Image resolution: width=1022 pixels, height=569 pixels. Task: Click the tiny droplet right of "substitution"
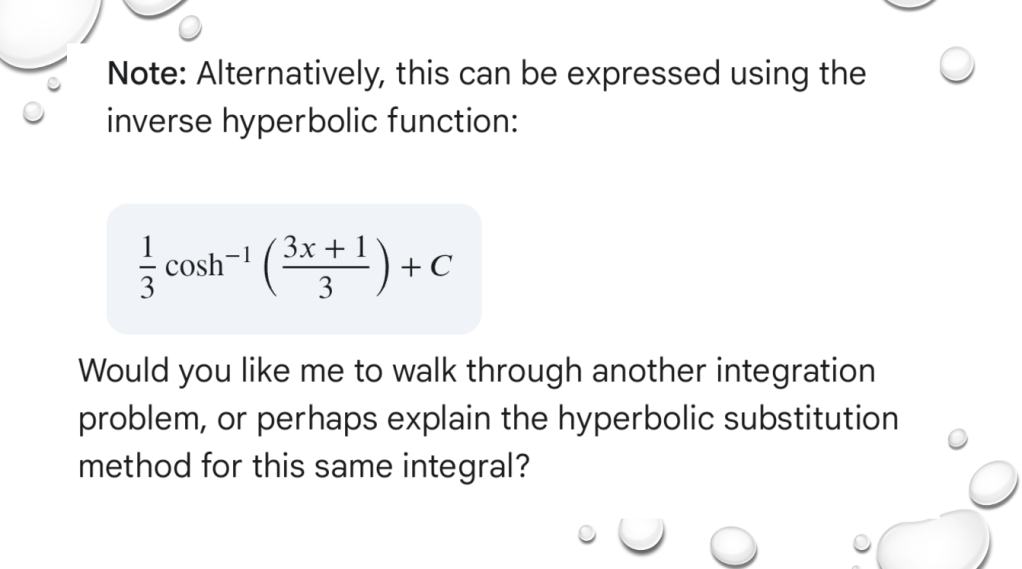click(x=957, y=438)
